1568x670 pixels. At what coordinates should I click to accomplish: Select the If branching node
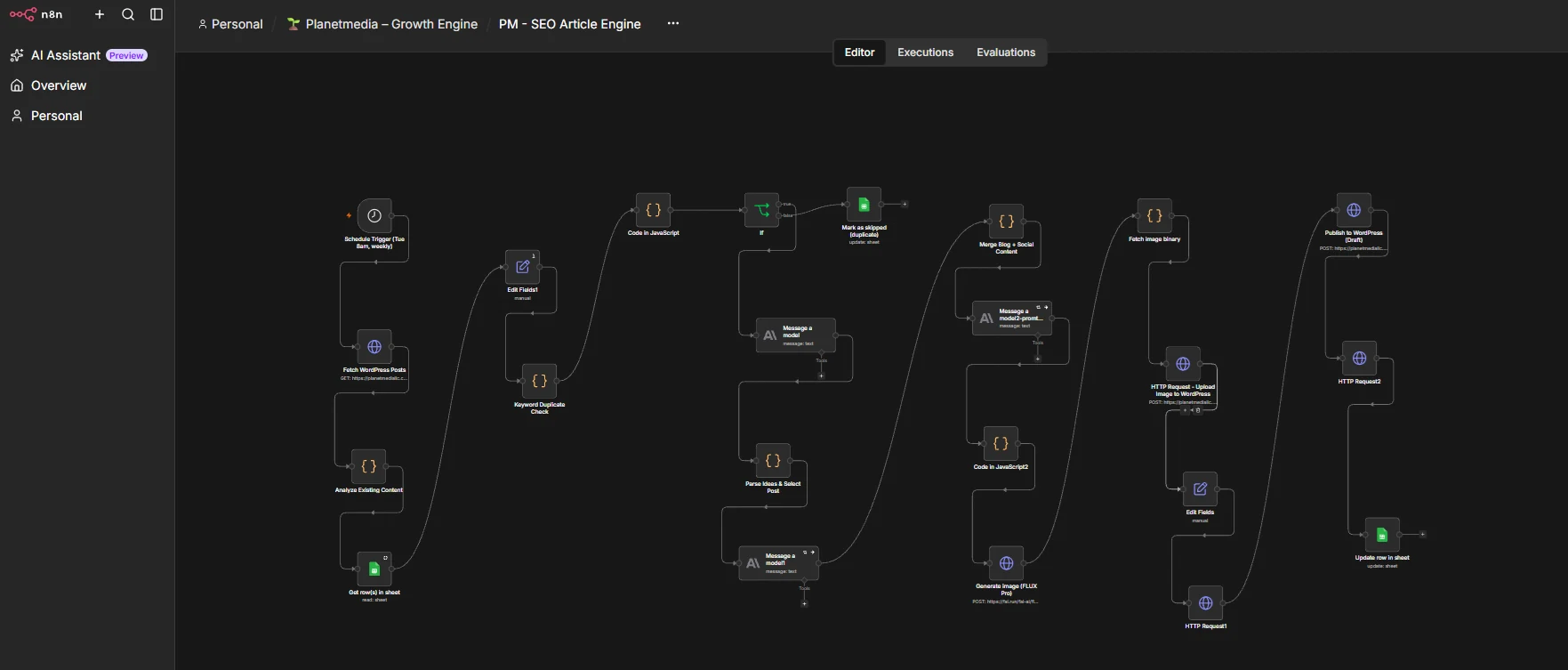pos(762,211)
